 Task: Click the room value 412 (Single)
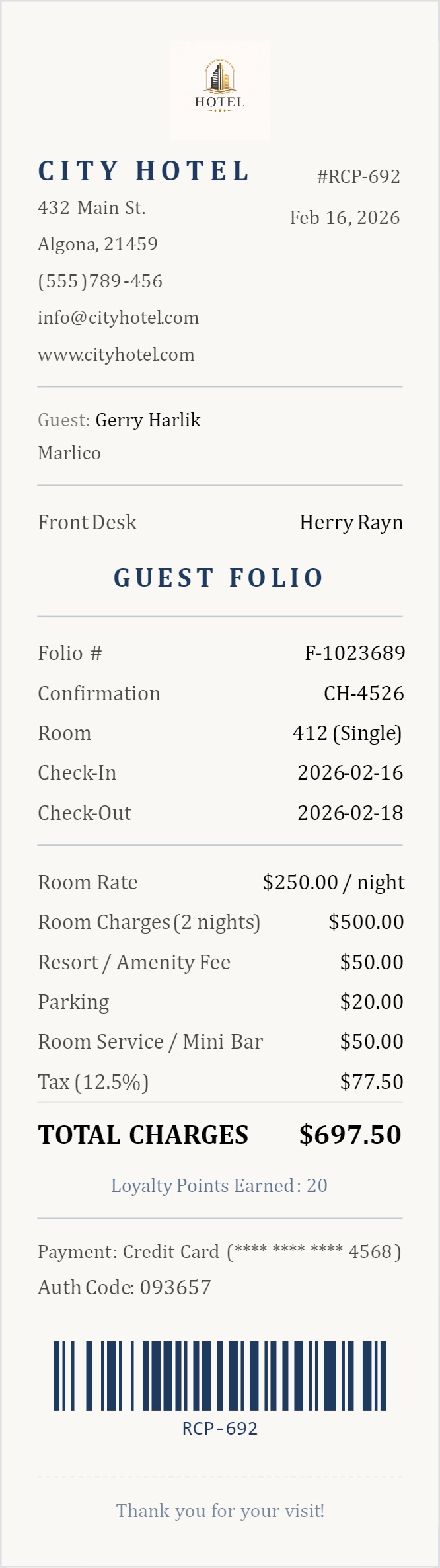point(348,733)
